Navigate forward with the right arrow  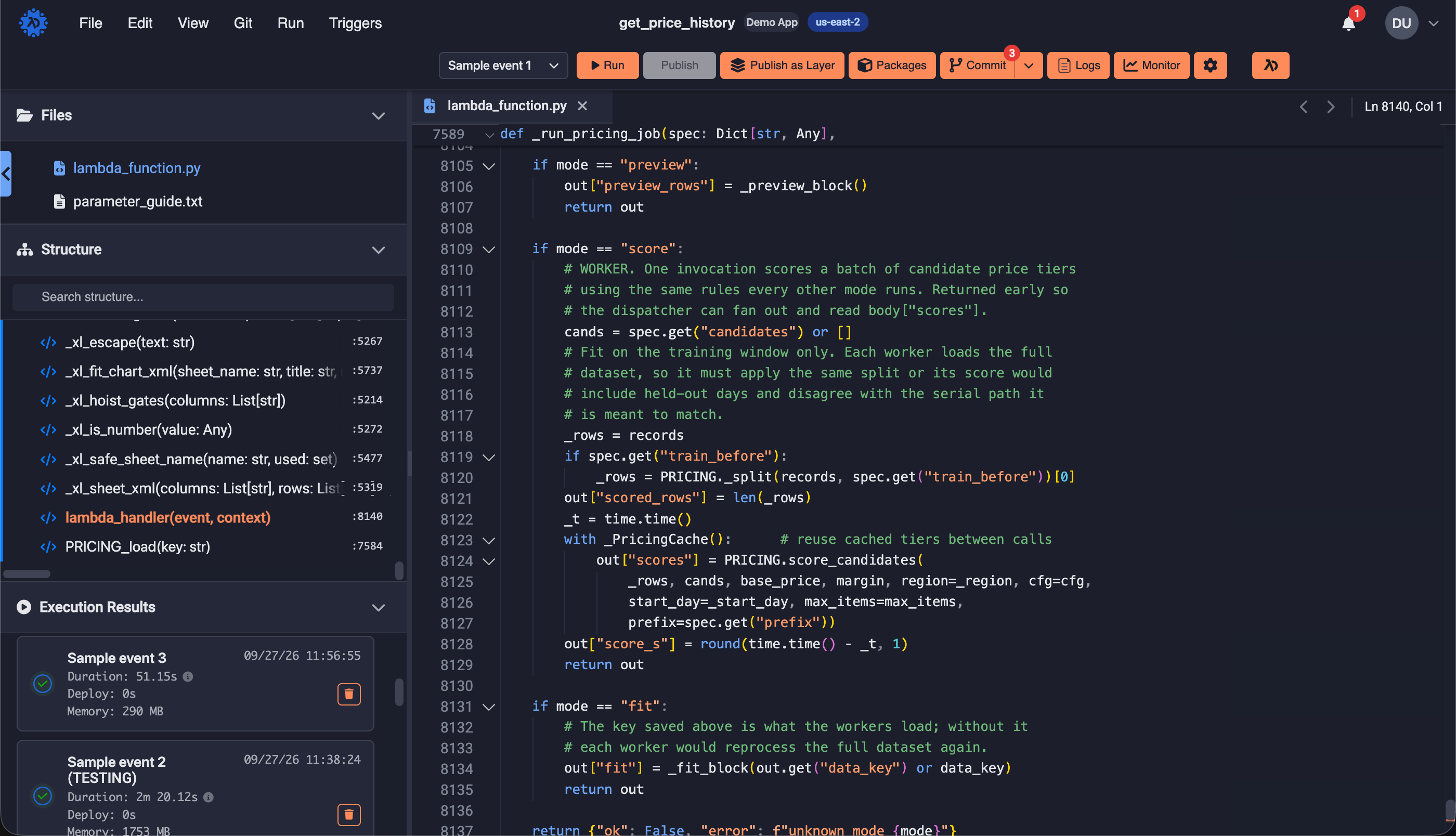point(1330,107)
